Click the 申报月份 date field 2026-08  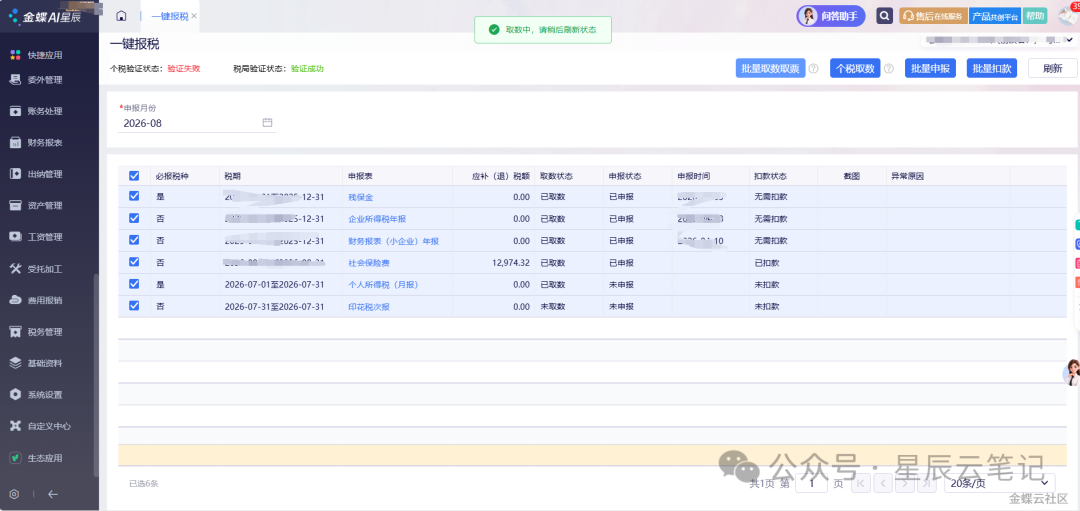pyautogui.click(x=197, y=123)
